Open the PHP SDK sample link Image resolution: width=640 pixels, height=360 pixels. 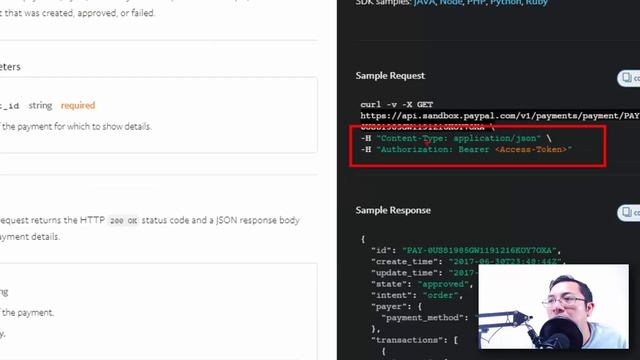click(x=476, y=2)
